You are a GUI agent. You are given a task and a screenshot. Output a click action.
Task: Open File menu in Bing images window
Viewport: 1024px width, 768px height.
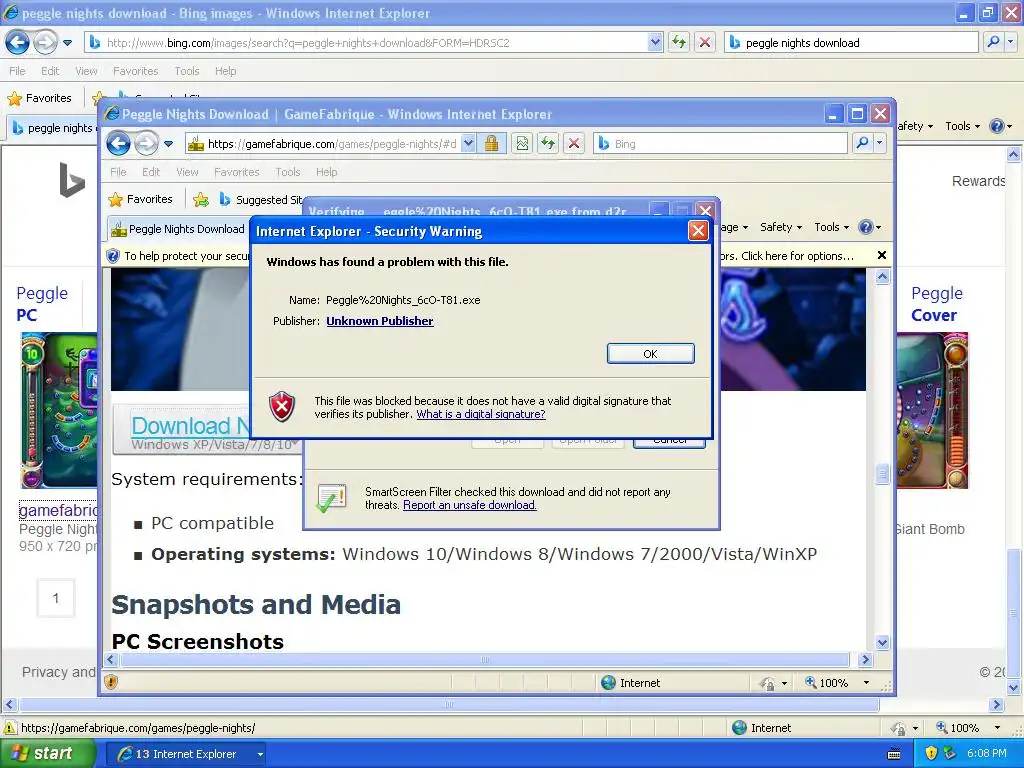(x=18, y=71)
